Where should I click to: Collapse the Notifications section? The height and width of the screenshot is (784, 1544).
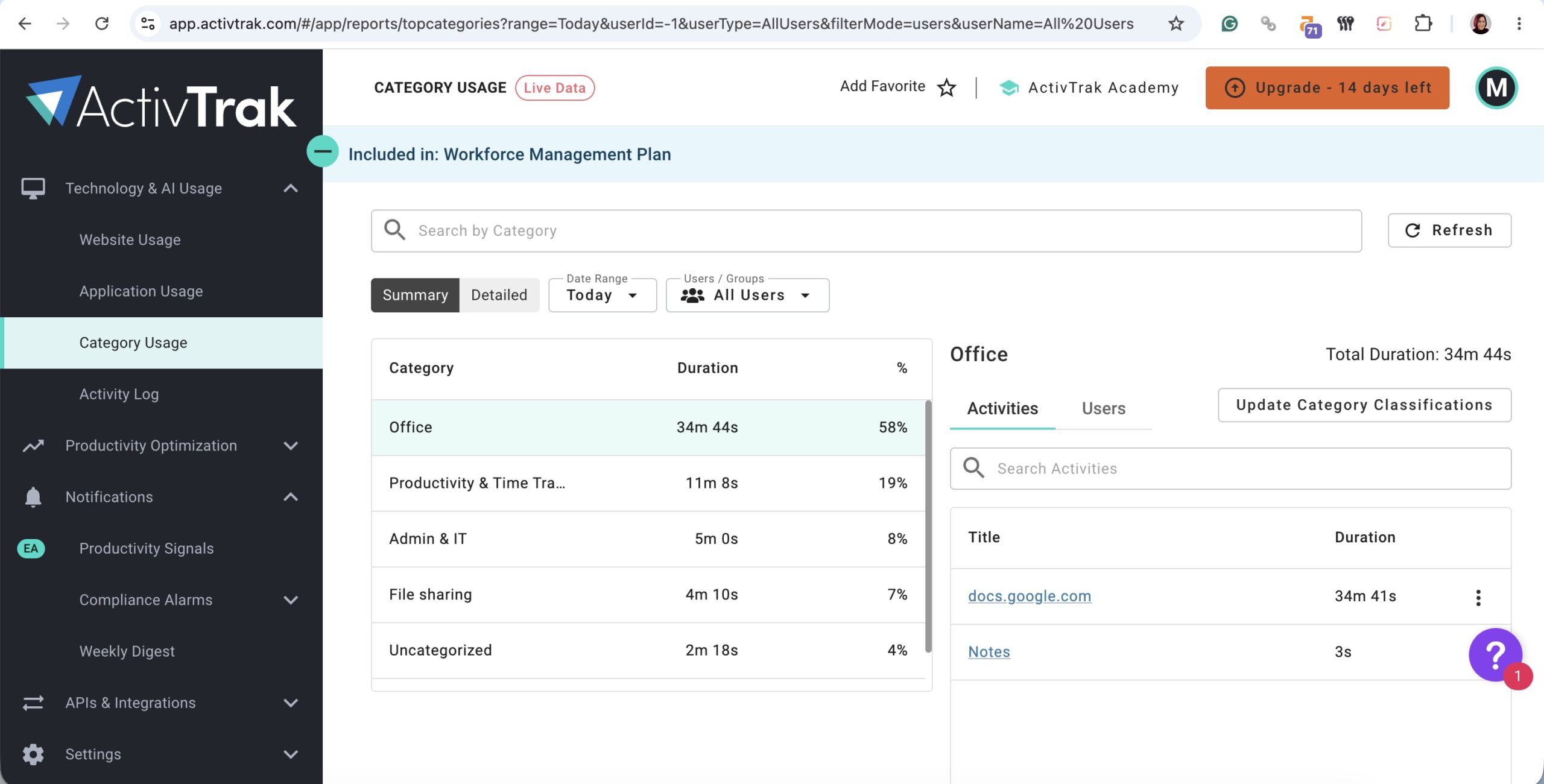click(x=291, y=497)
